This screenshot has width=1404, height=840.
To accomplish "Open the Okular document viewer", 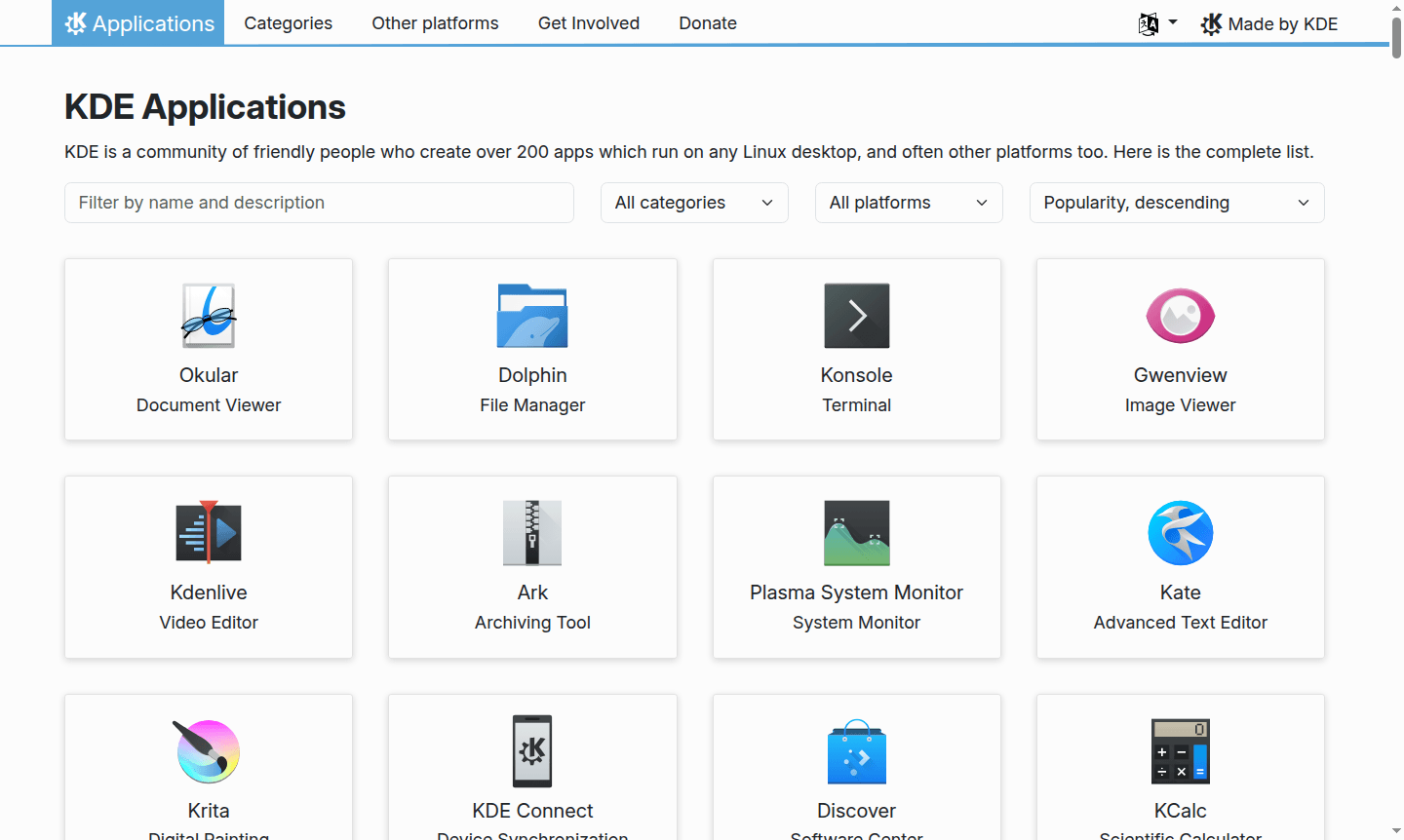I will (x=208, y=316).
